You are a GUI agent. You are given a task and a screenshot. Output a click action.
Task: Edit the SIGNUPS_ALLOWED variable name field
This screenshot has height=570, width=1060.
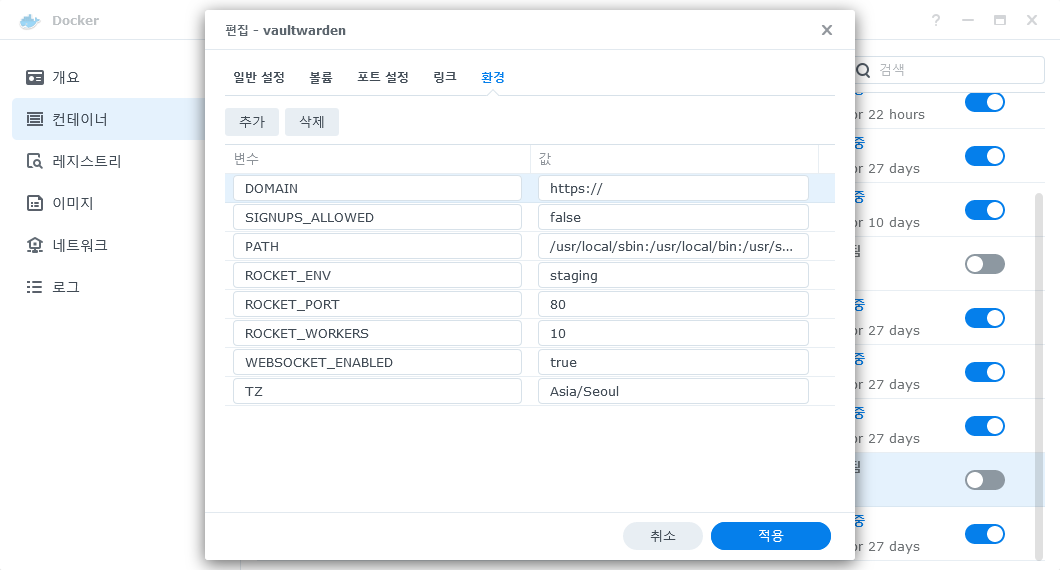coord(377,217)
